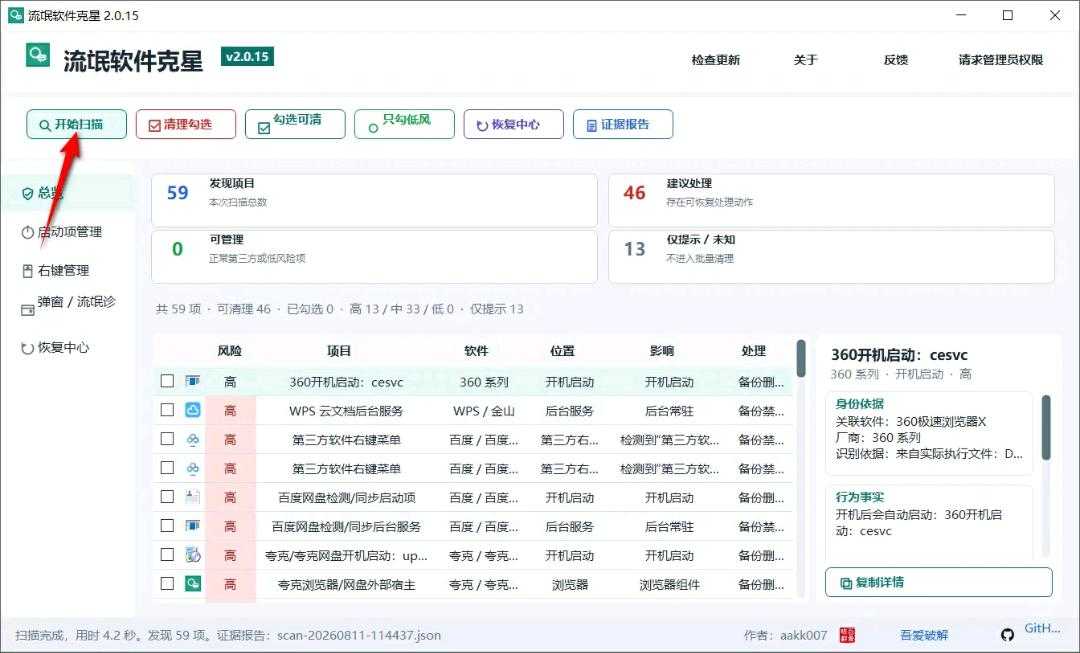Image resolution: width=1080 pixels, height=653 pixels.
Task: Sort by the 位置 column header
Action: click(x=562, y=351)
